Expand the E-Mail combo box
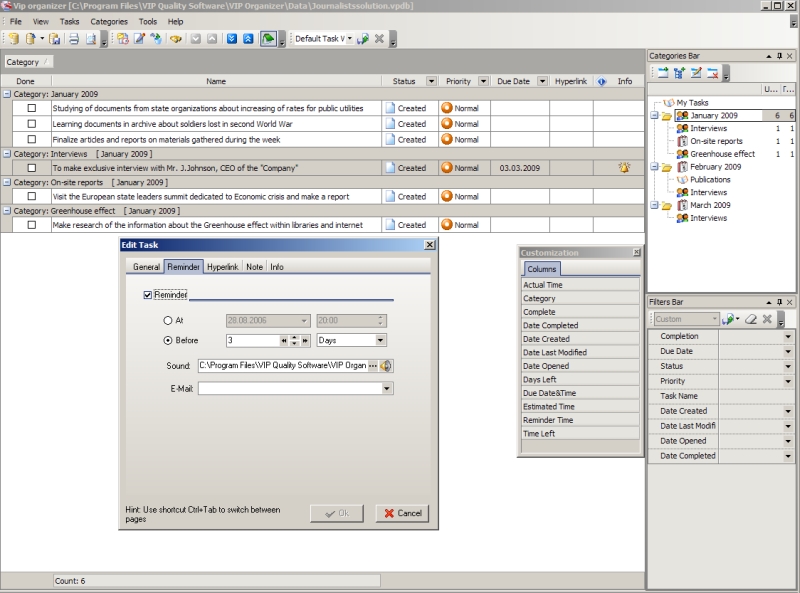The height and width of the screenshot is (593, 800). coord(387,388)
